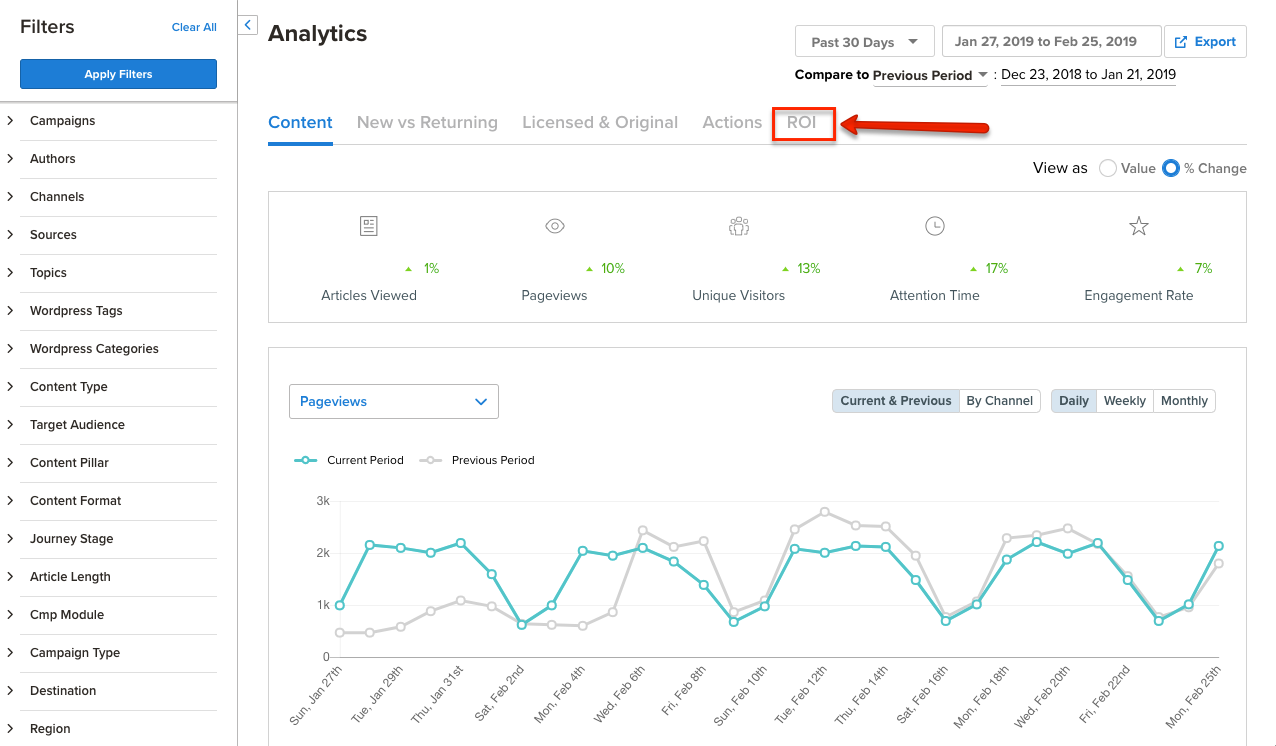Click the Articles Viewed newspaper icon
This screenshot has height=746, width=1276.
[x=369, y=226]
